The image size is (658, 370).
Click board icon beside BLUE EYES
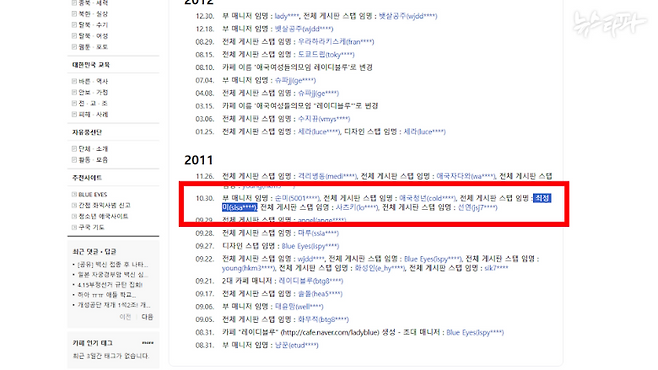74,194
